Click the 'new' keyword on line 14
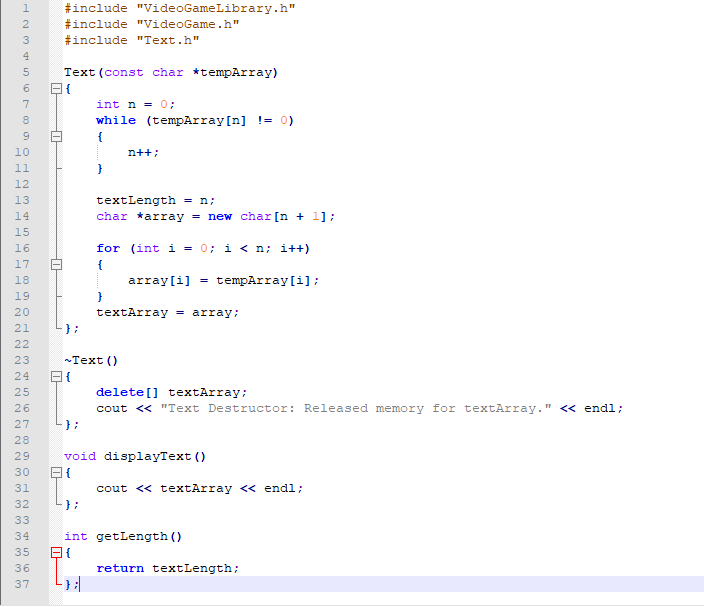Screen dimensions: 704x607 (220, 216)
